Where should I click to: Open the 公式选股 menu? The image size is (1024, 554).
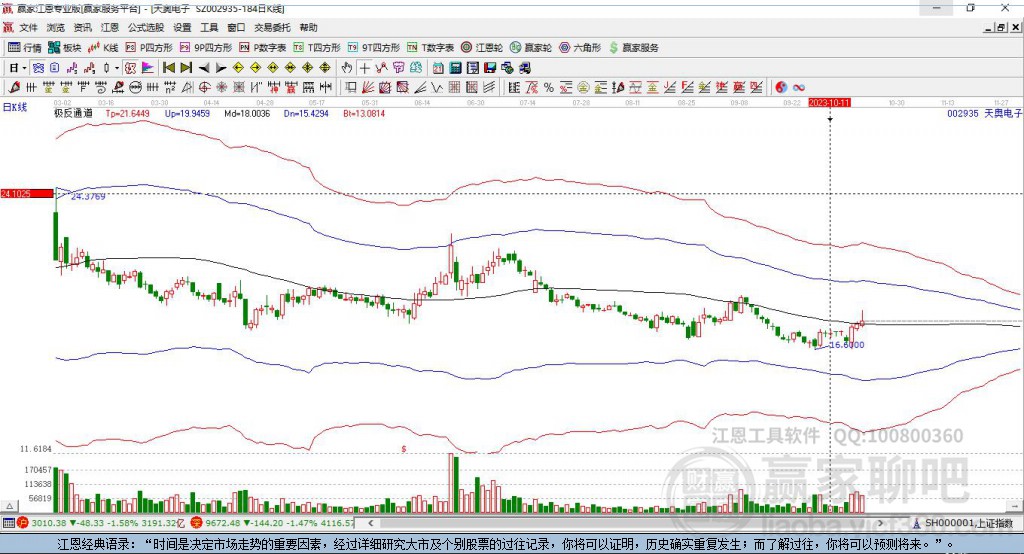(146, 27)
